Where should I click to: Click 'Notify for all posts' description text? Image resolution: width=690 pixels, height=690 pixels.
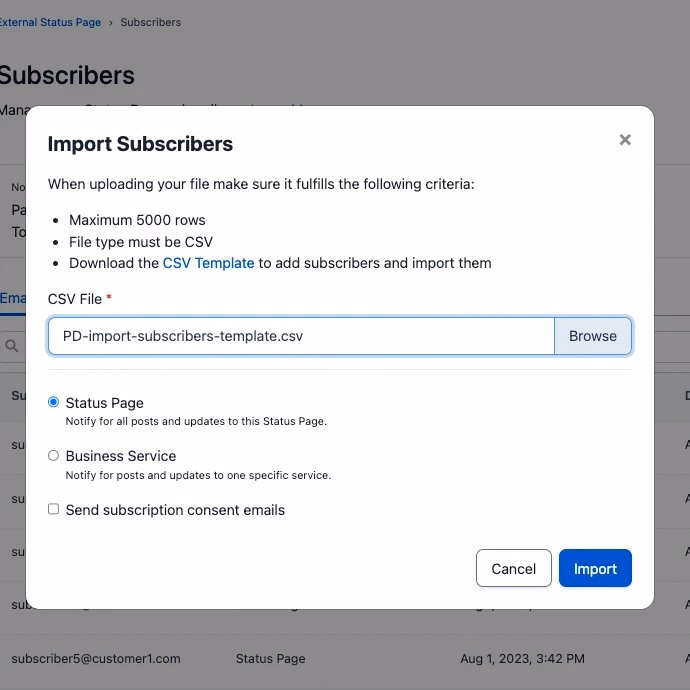pos(196,422)
